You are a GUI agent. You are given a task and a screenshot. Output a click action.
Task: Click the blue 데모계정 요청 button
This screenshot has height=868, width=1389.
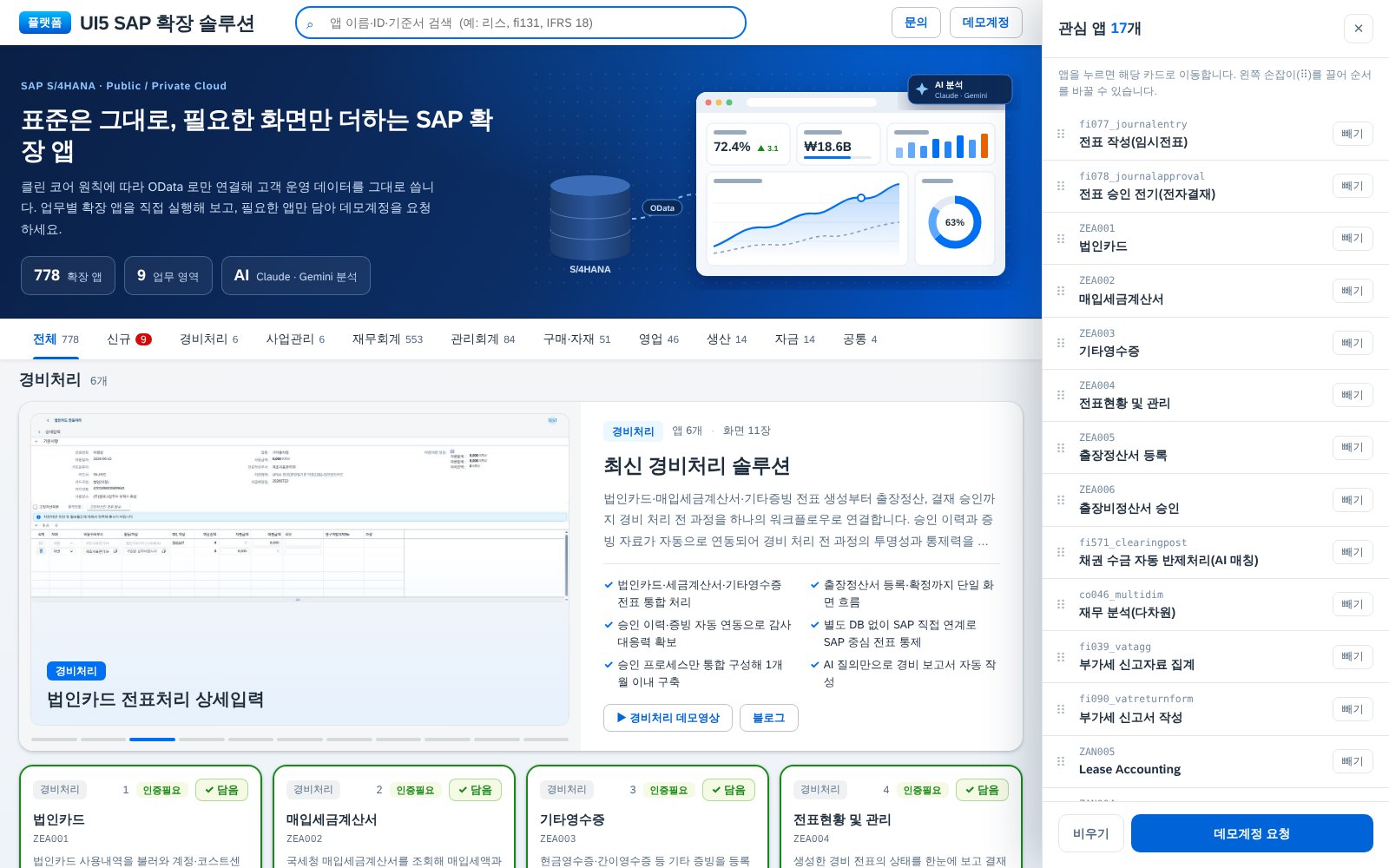pos(1252,833)
